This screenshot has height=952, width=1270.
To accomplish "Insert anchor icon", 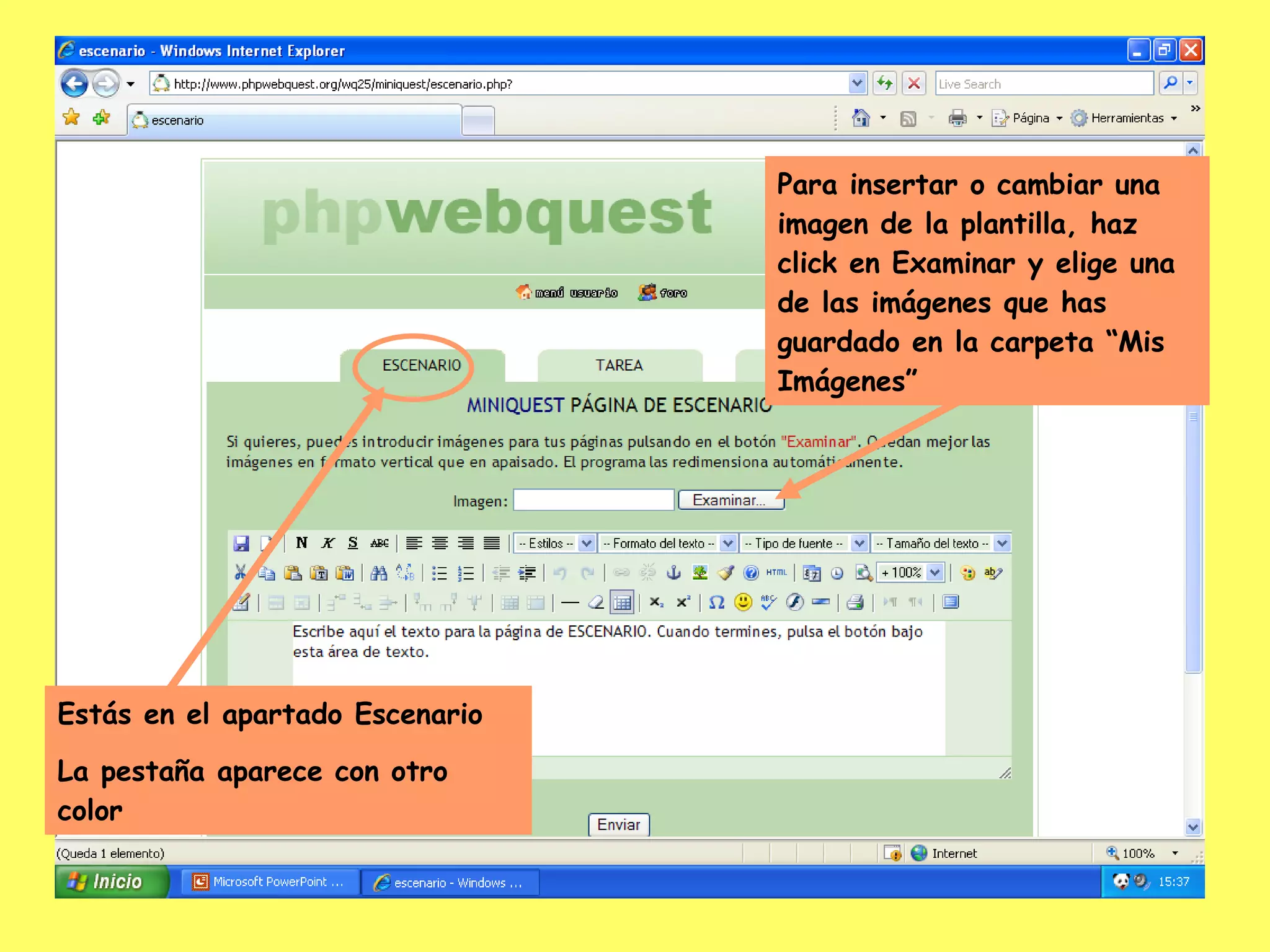I will click(673, 573).
